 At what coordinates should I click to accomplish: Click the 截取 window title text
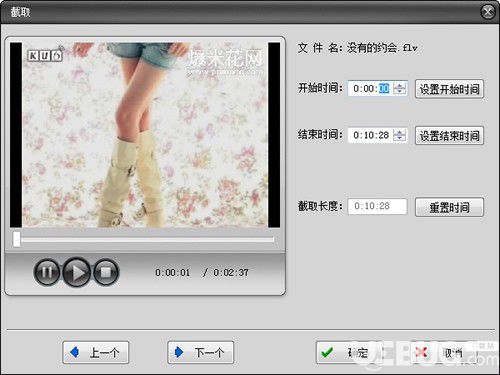(20, 12)
